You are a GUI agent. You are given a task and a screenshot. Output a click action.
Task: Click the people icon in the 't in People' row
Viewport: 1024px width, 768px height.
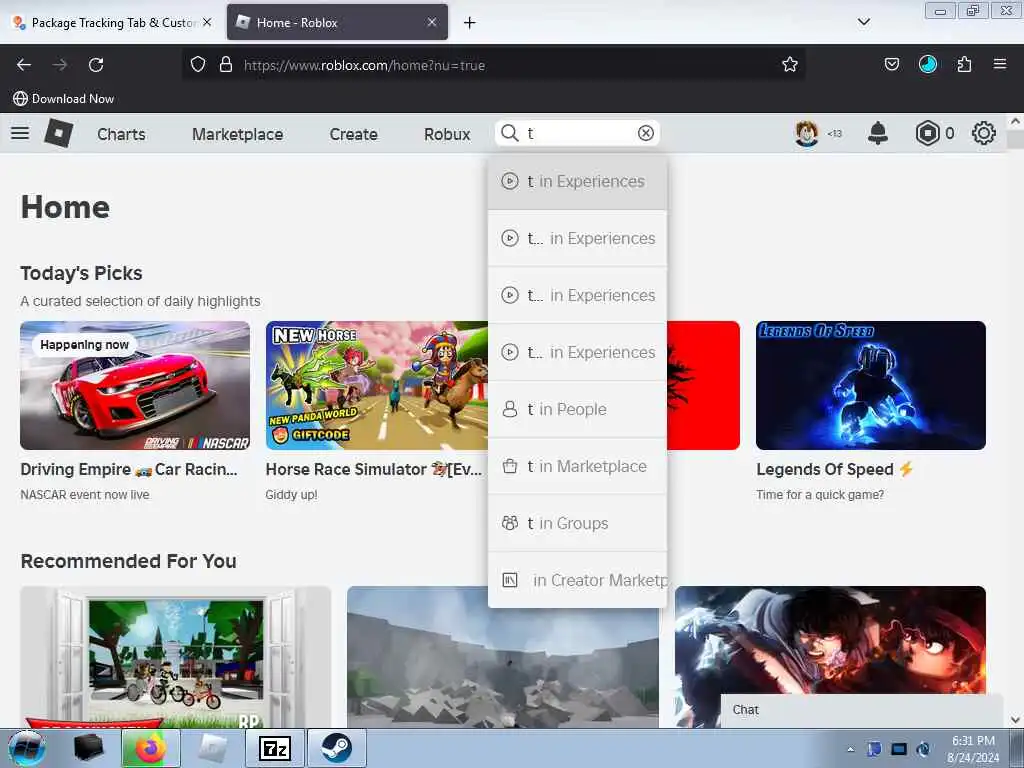pyautogui.click(x=509, y=409)
